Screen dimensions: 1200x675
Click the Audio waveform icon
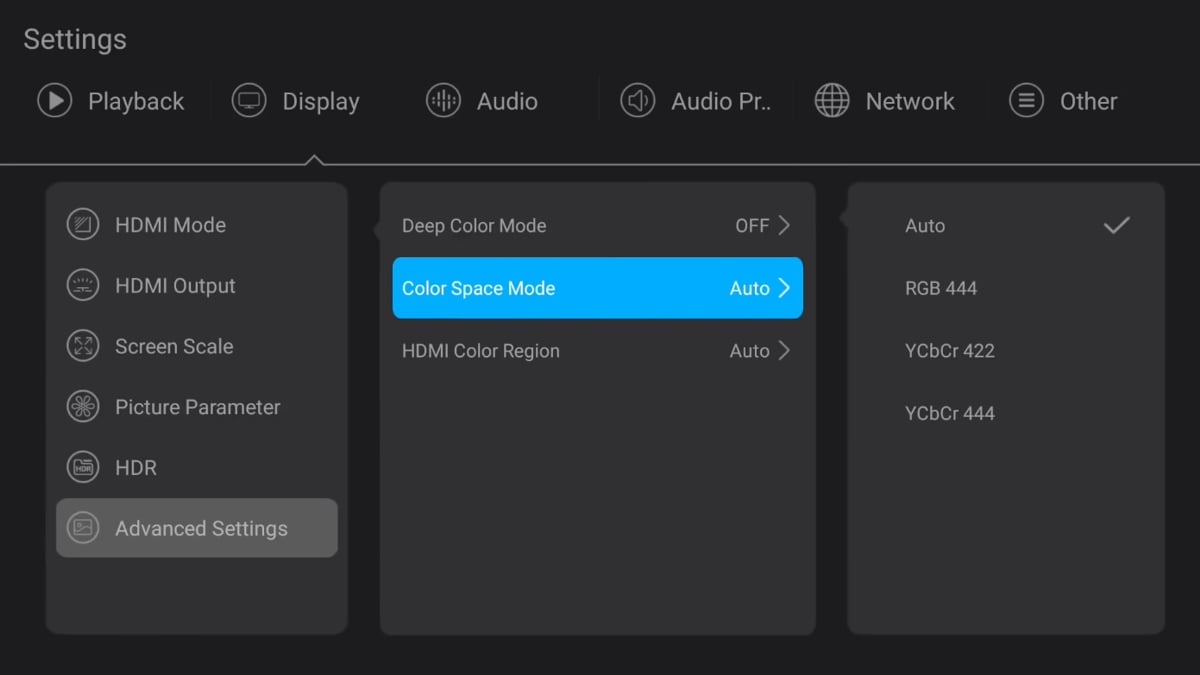coord(443,101)
